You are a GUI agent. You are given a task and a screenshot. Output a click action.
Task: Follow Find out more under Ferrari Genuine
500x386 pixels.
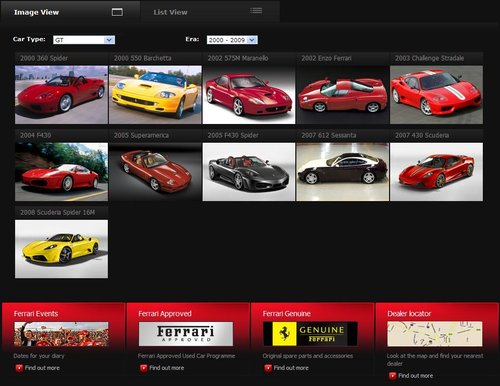(291, 368)
